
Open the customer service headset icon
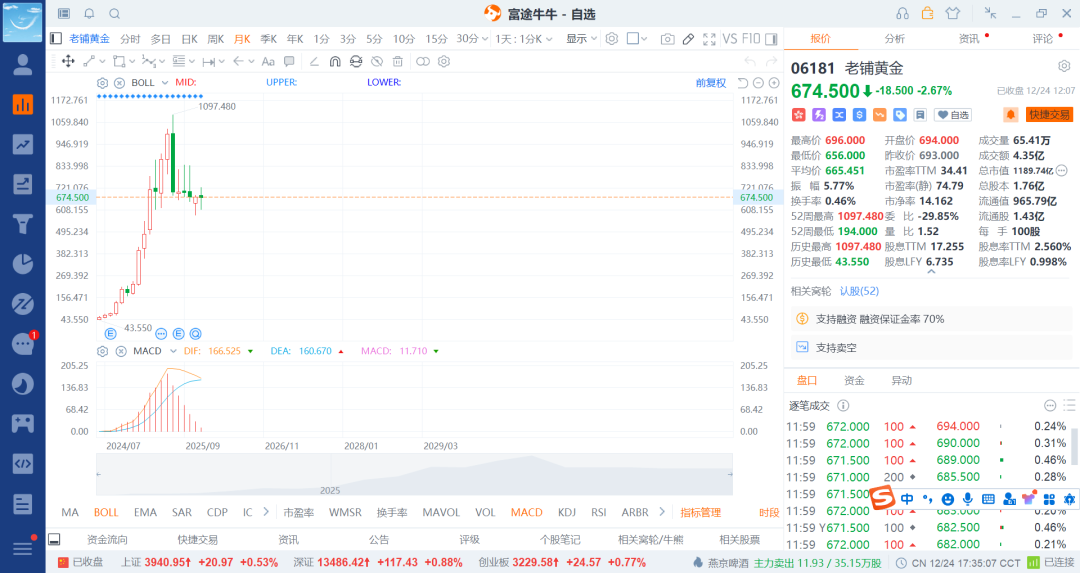[x=902, y=14]
